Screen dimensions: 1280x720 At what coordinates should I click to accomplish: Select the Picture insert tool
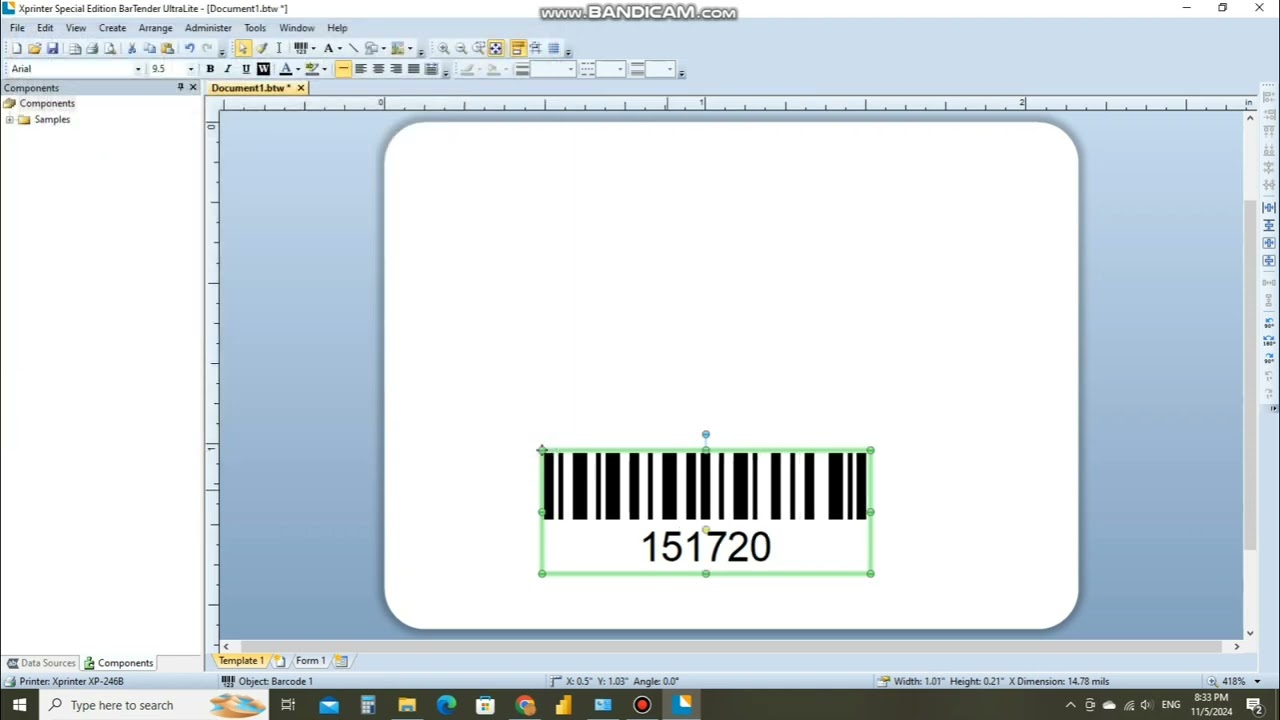click(398, 48)
